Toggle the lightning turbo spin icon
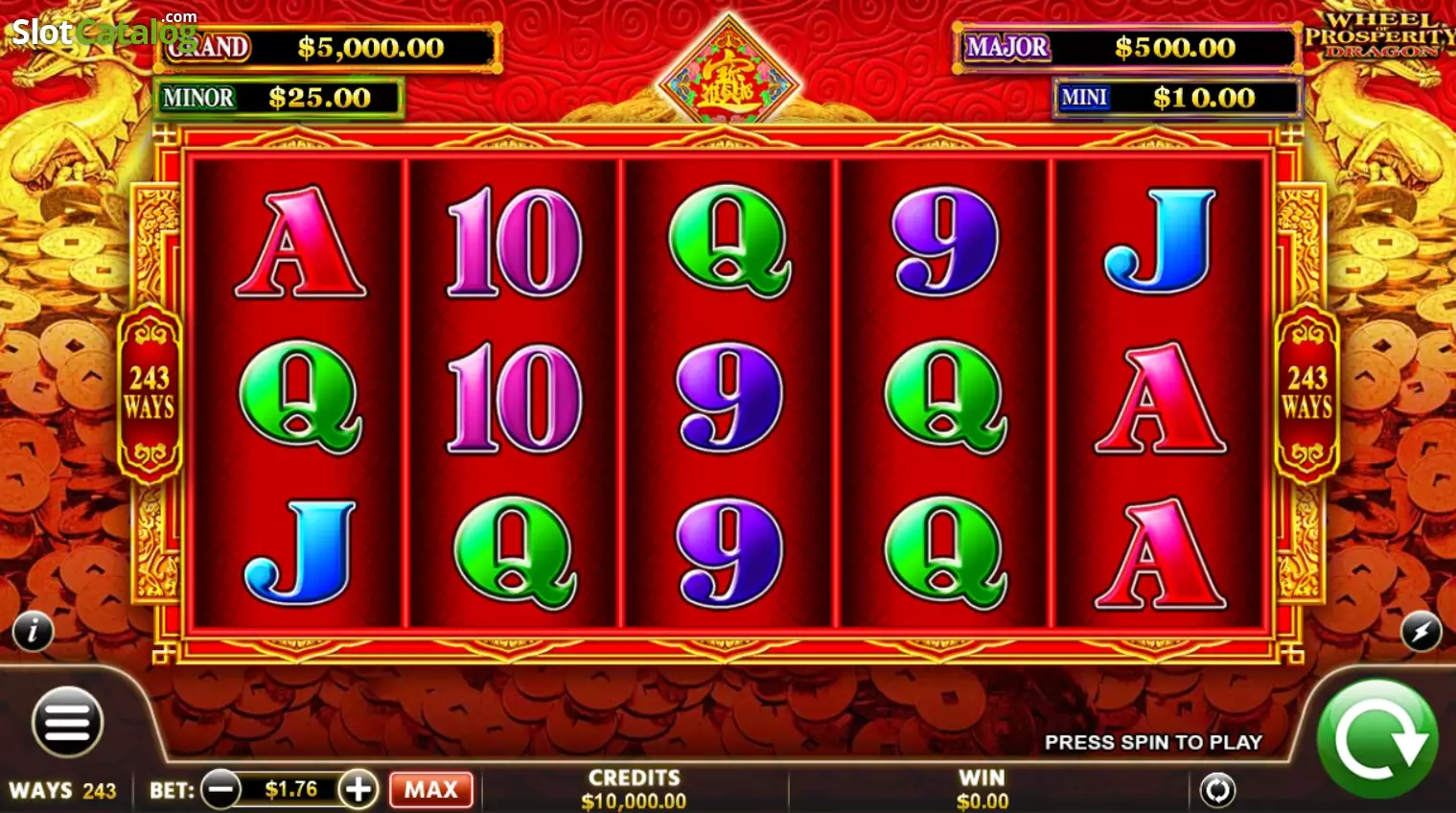 1421,632
